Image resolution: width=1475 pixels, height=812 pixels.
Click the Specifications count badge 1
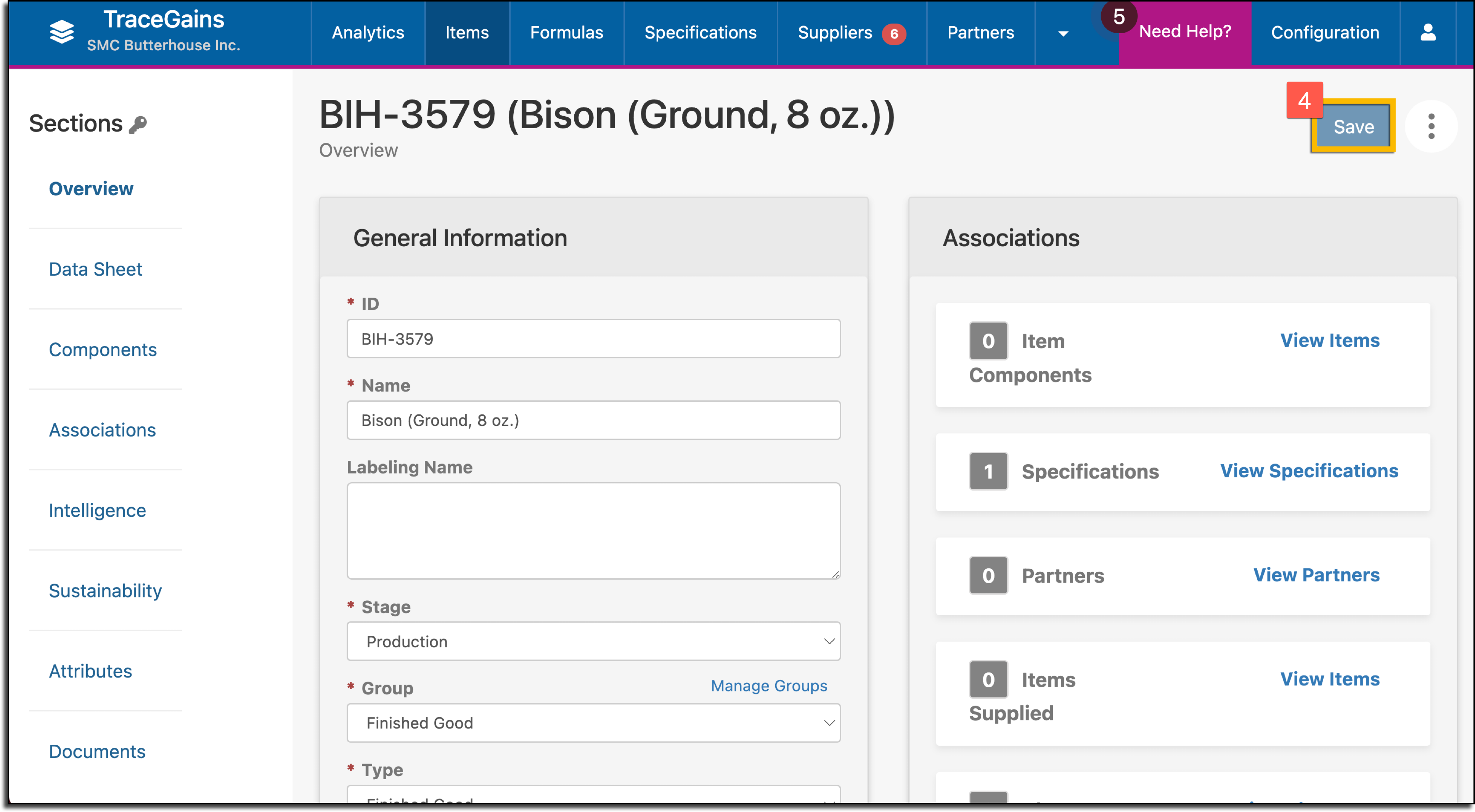click(988, 472)
